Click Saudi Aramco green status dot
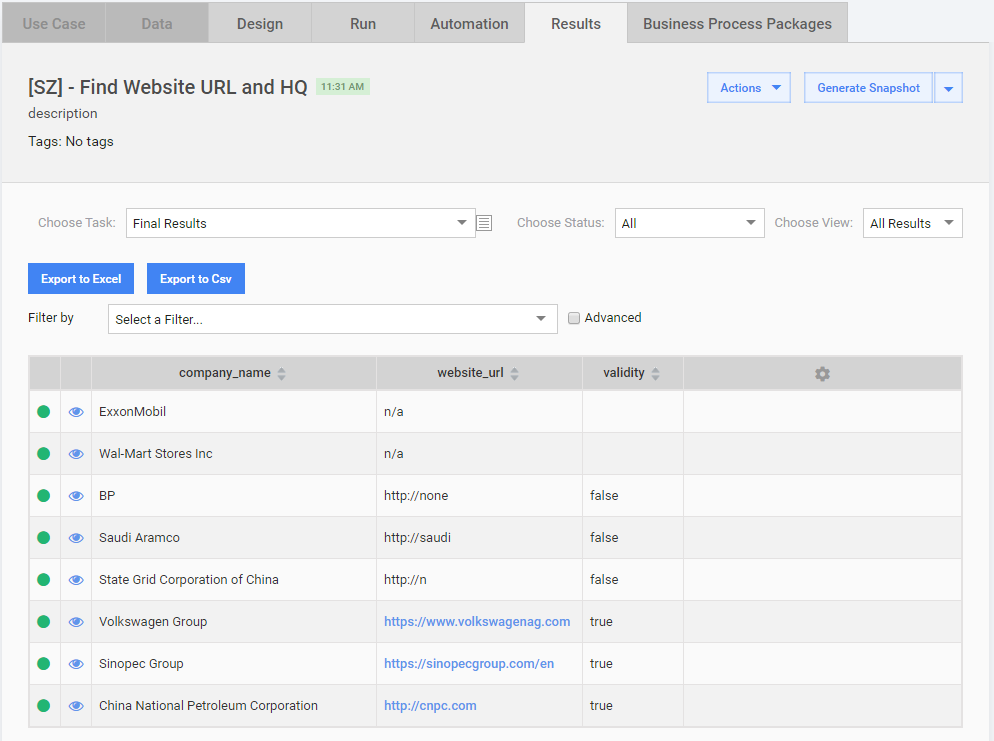This screenshot has height=741, width=994. tap(44, 538)
